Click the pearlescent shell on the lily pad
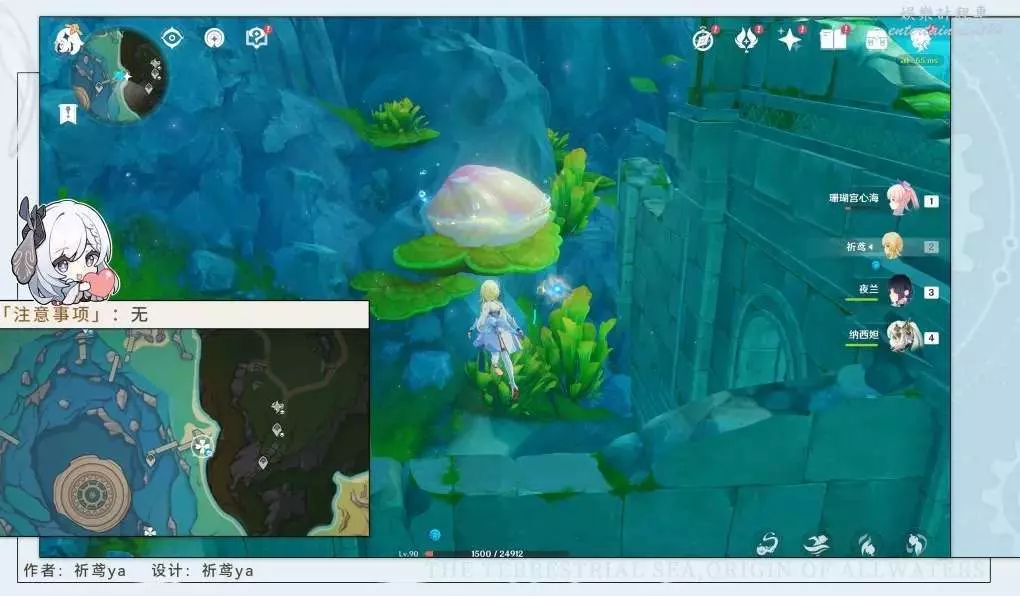 click(487, 205)
